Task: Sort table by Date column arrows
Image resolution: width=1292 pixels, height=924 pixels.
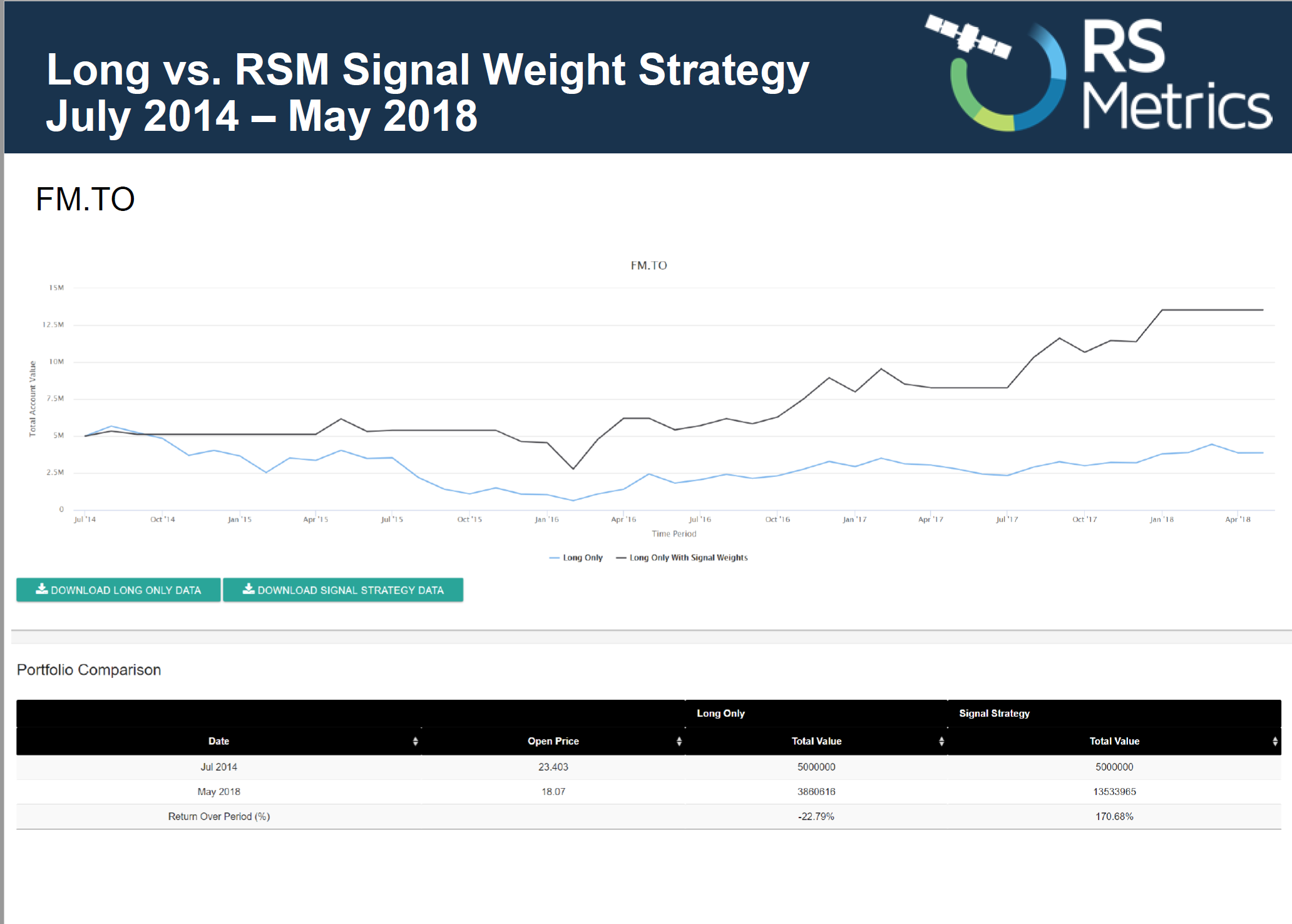Action: (415, 741)
